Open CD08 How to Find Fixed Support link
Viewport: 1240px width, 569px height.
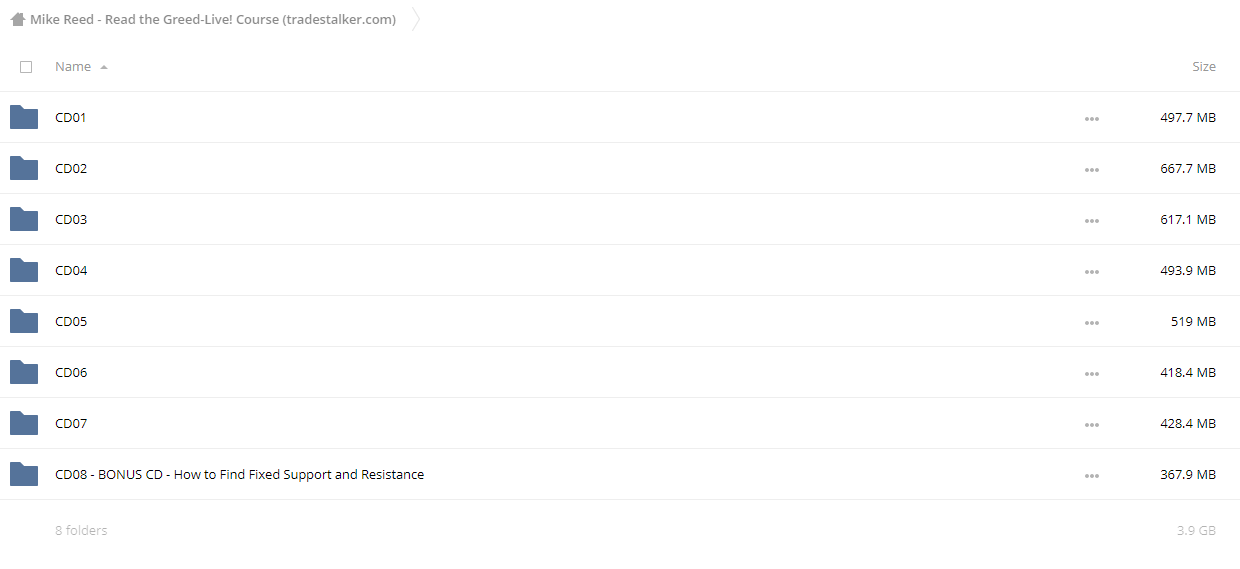(x=240, y=474)
